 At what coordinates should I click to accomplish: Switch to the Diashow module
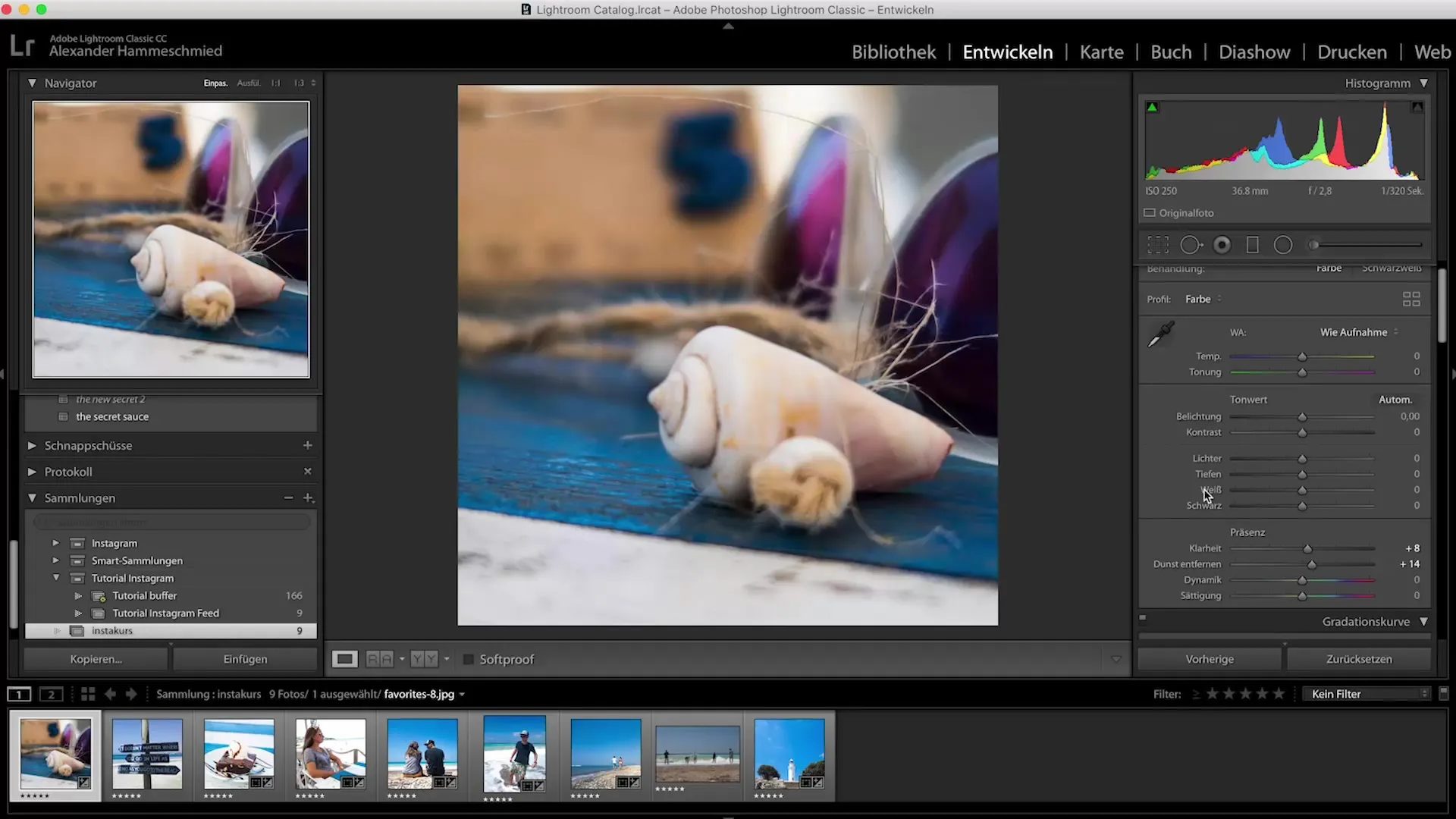click(x=1254, y=52)
